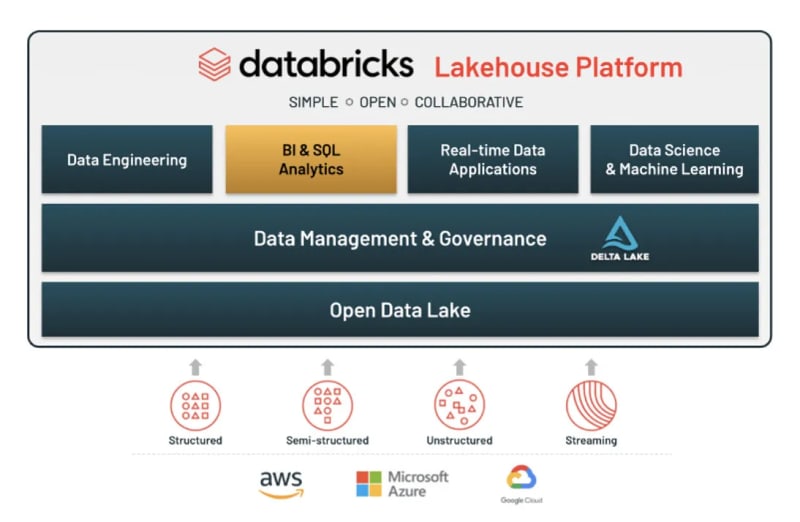Click the up arrow above Semi-structured
This screenshot has width=800, height=522.
pyautogui.click(x=328, y=367)
